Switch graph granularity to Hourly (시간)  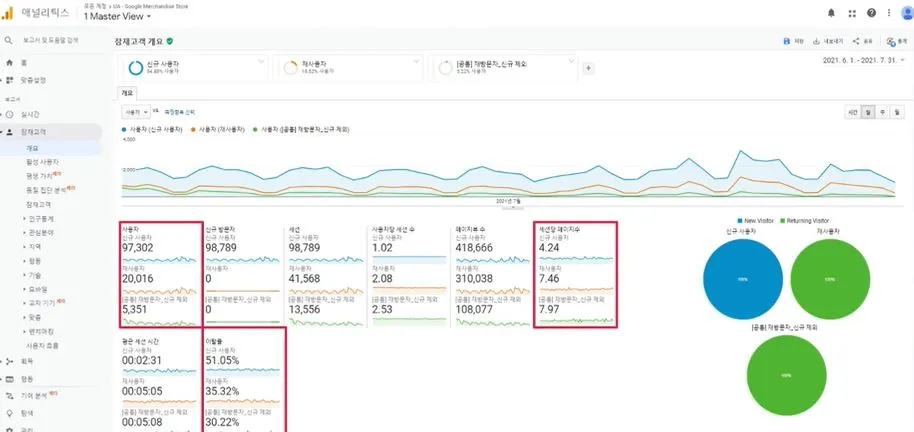[x=852, y=112]
